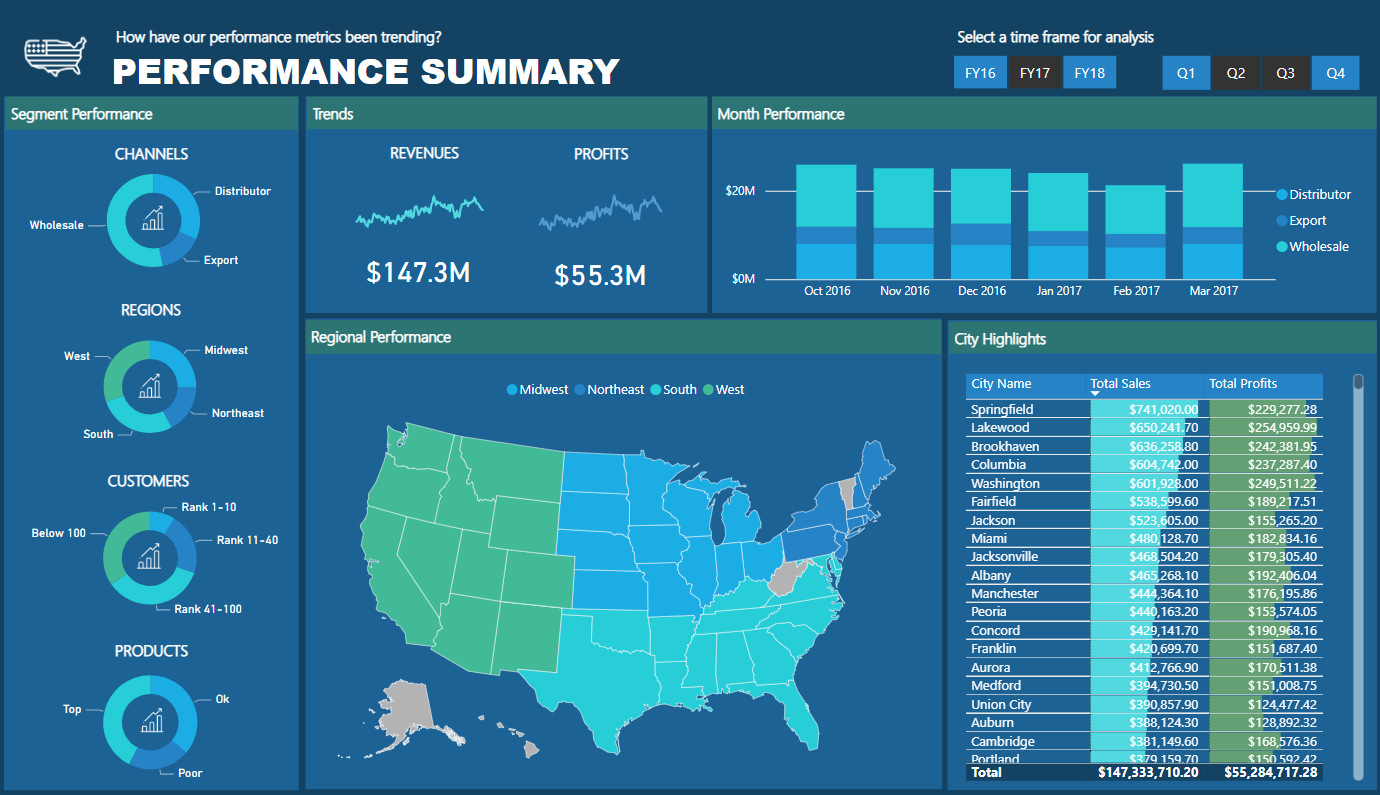Sort table by Total Profits column header
This screenshot has width=1380, height=795.
[x=1242, y=384]
